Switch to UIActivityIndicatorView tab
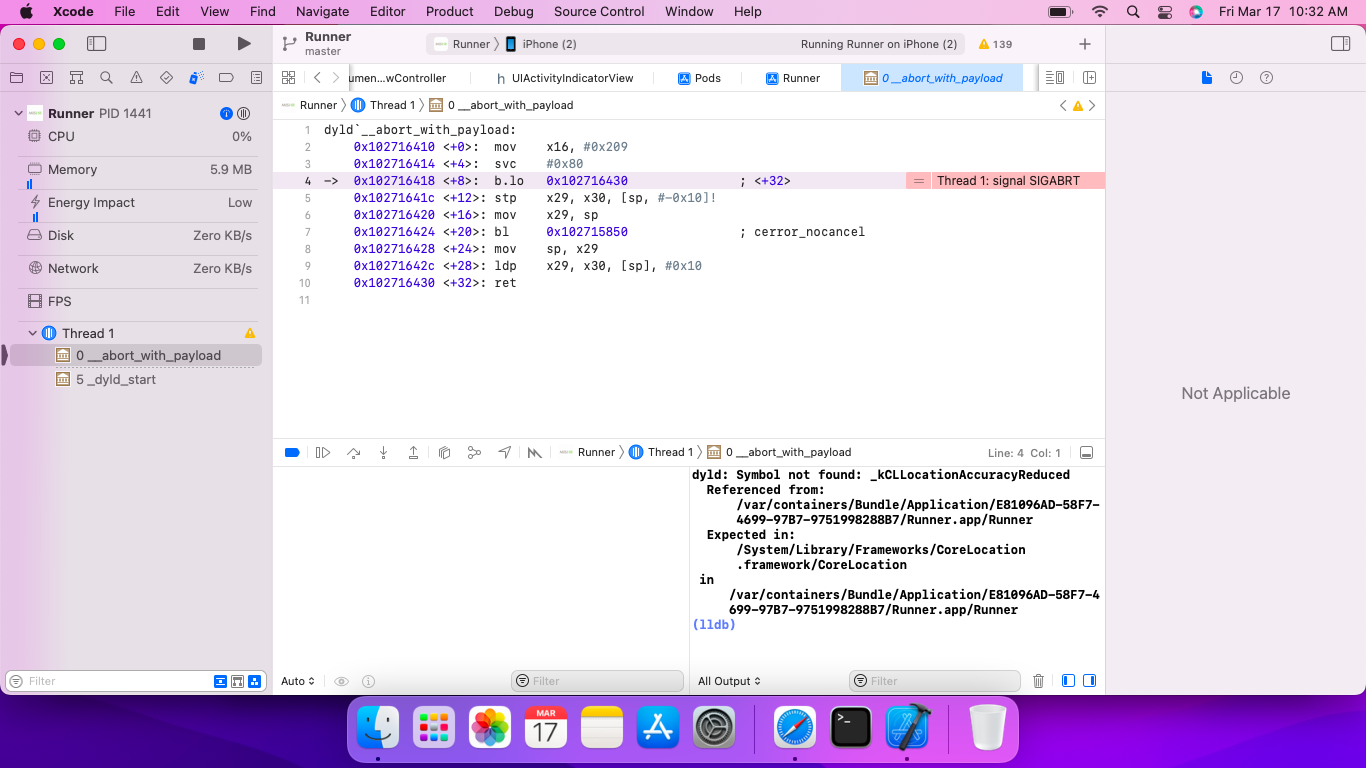 pos(565,78)
